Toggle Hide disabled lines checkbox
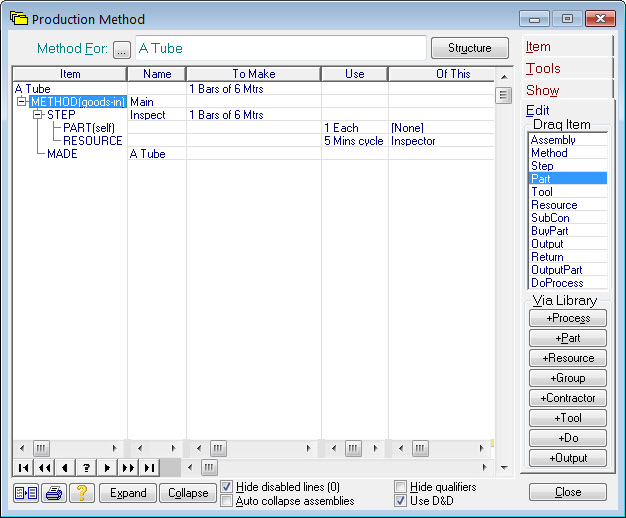This screenshot has height=518, width=626. tap(226, 486)
